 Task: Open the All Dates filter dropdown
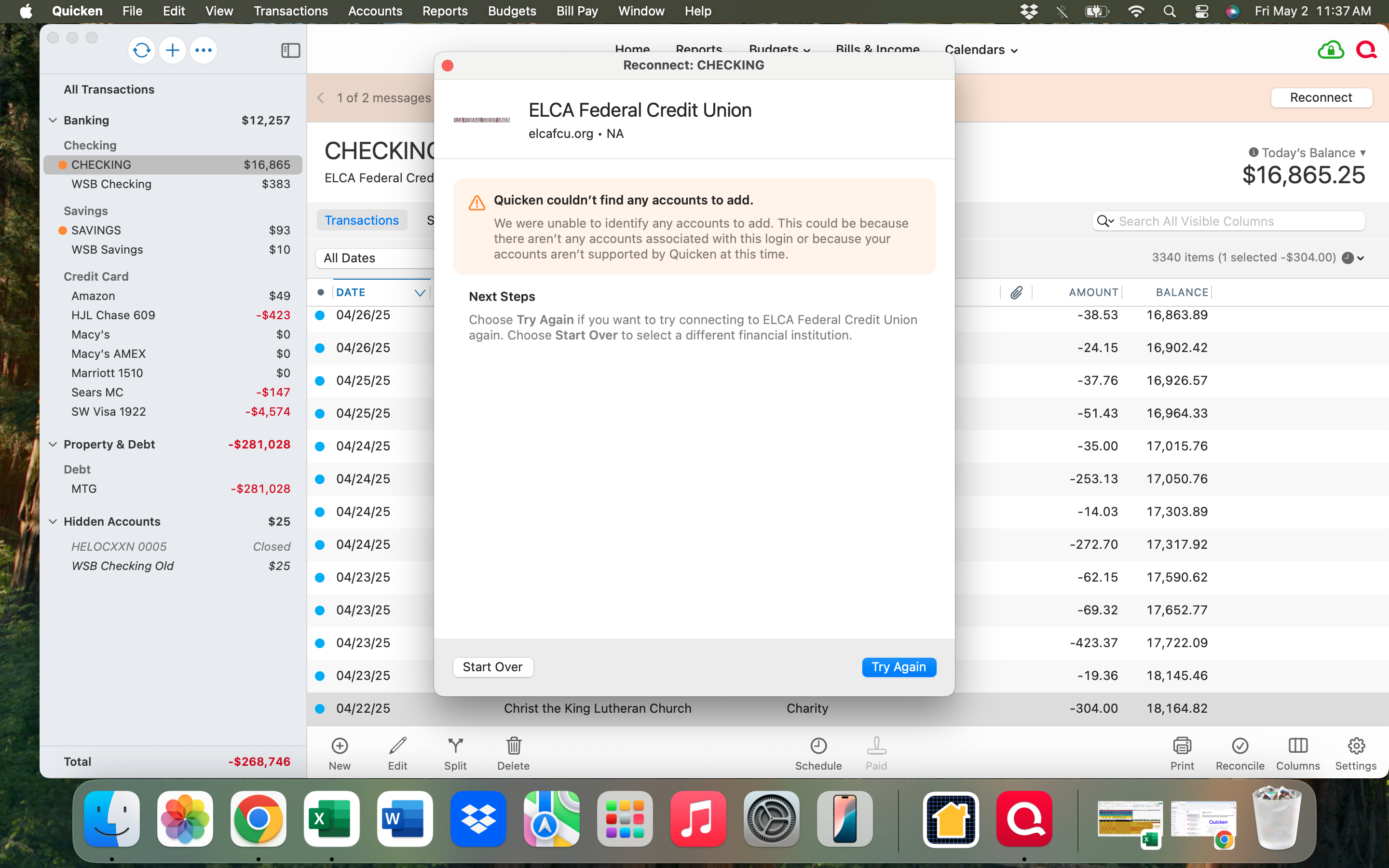374,258
